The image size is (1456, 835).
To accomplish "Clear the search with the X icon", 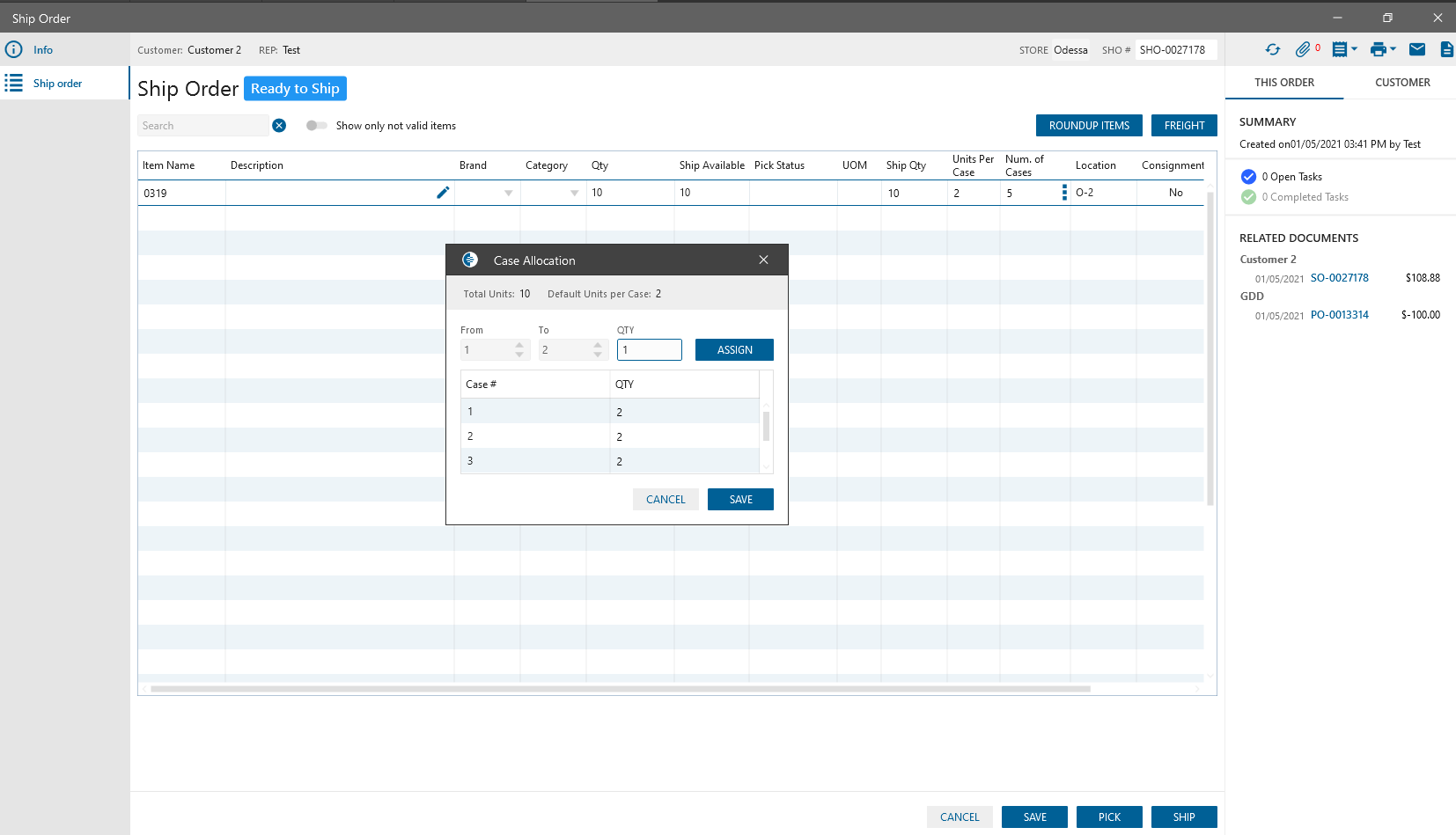I will coord(279,126).
